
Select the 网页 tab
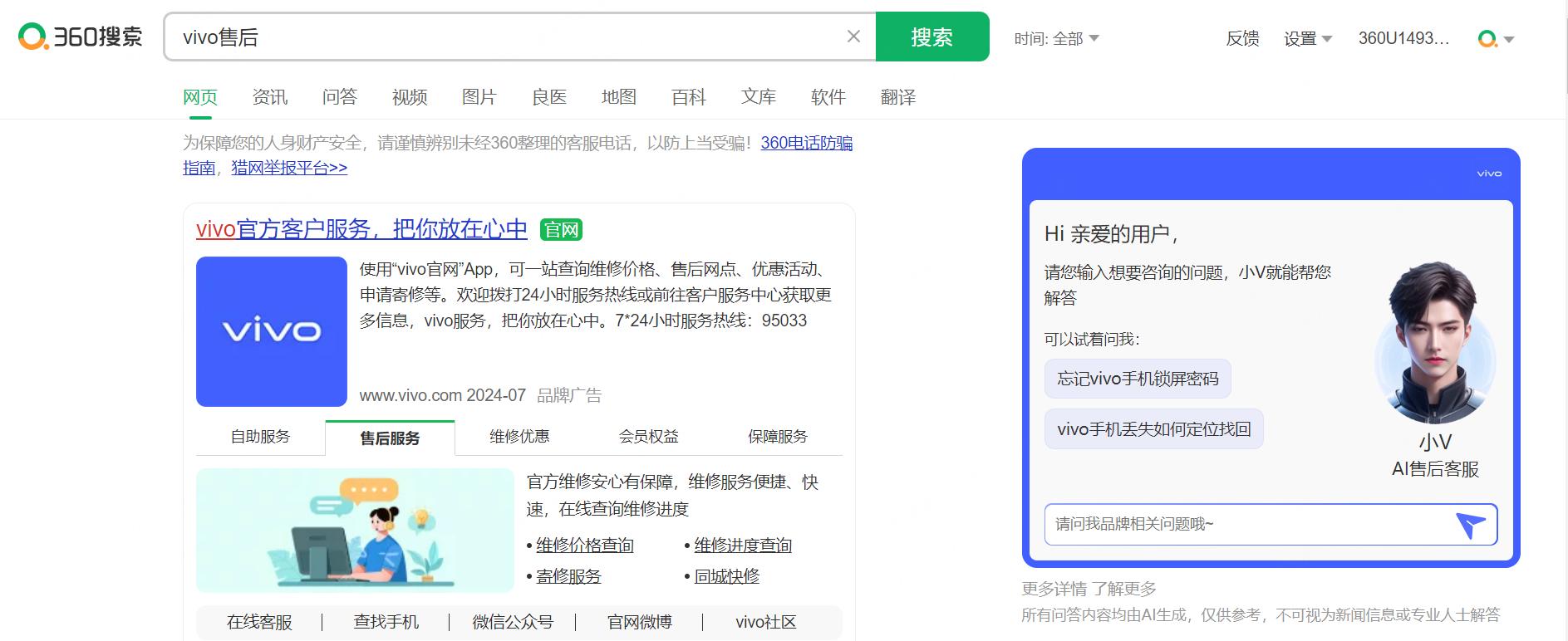[200, 97]
